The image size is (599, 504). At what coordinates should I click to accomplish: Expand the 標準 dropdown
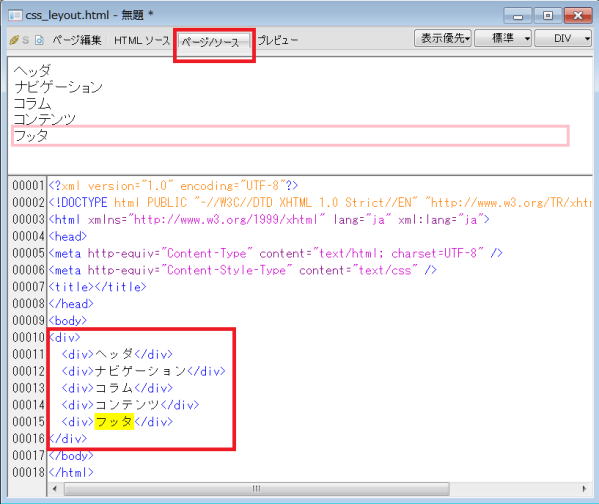503,38
